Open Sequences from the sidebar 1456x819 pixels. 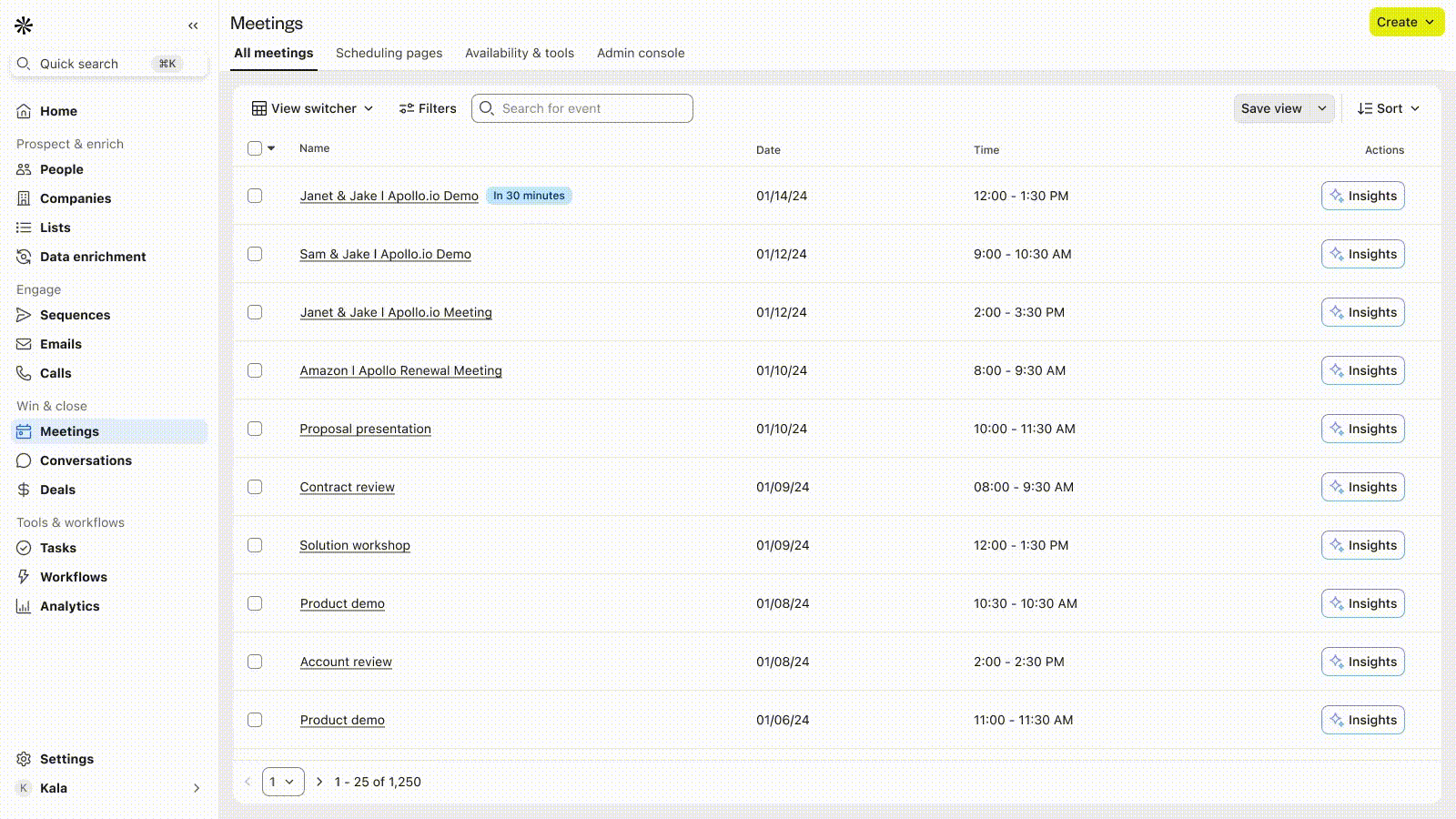coord(75,315)
